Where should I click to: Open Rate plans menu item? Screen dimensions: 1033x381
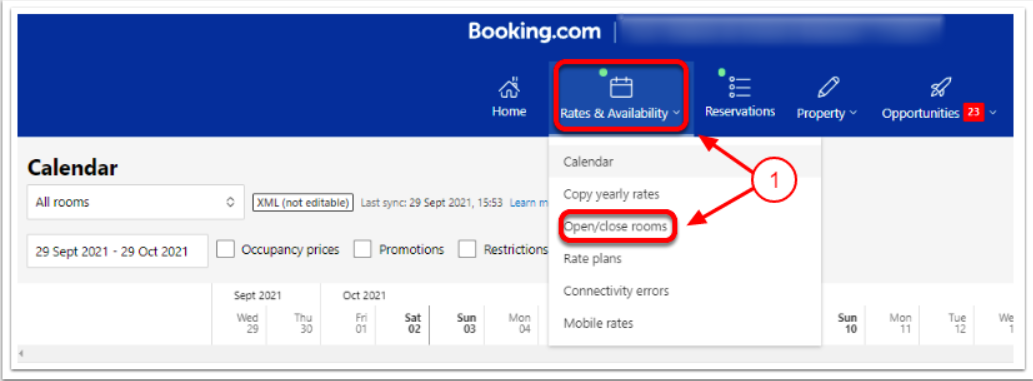coord(592,259)
